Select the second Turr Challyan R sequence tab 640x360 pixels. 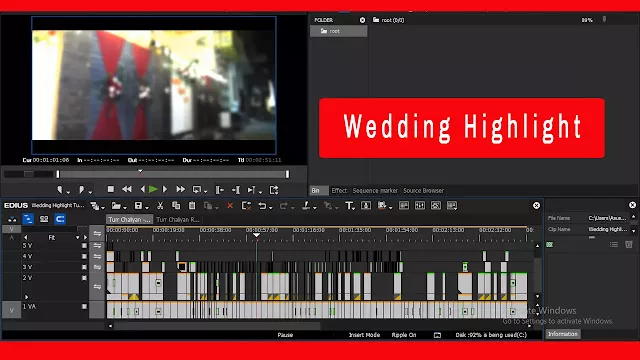coord(178,220)
